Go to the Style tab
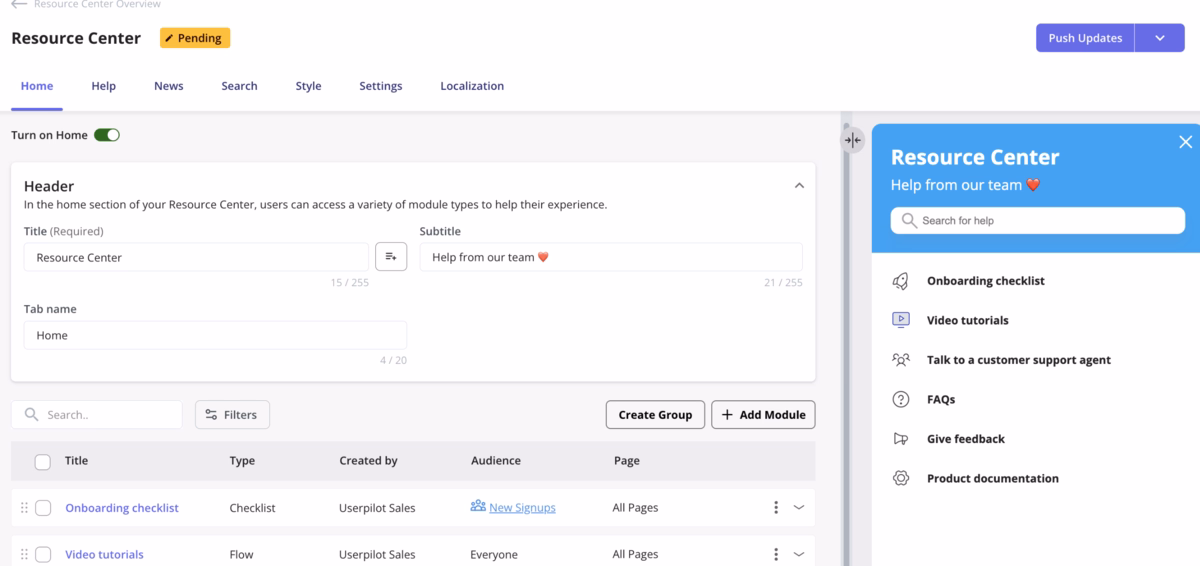Viewport: 1200px width, 566px height. [x=308, y=86]
